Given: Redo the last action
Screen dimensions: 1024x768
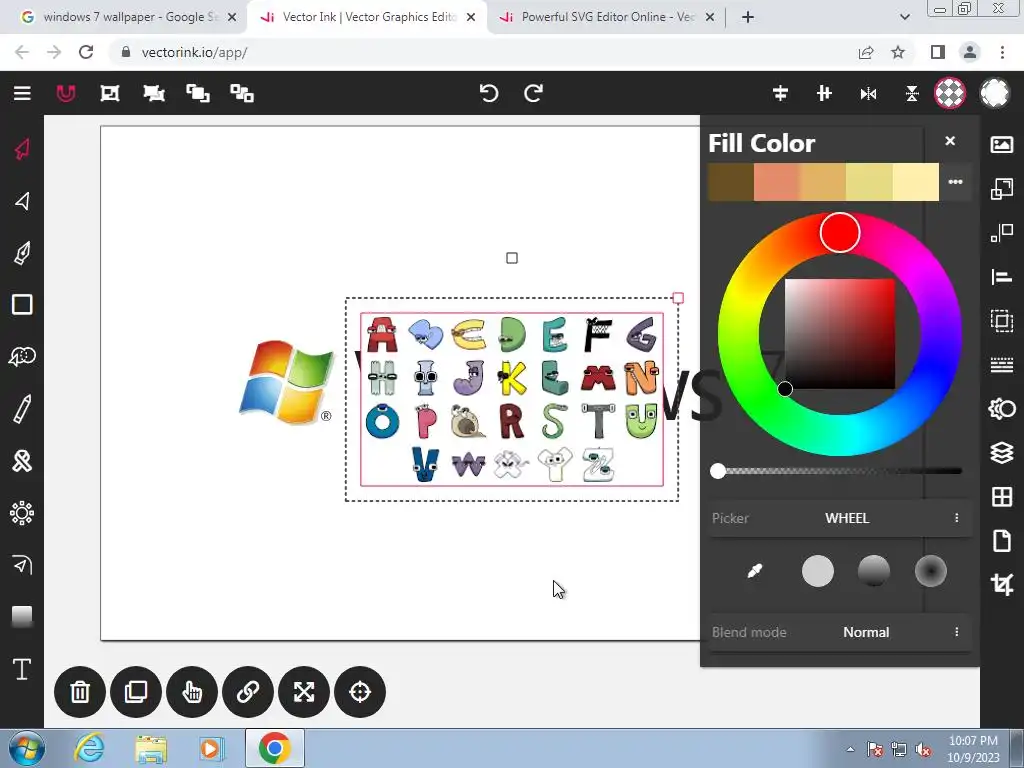Looking at the screenshot, I should coord(534,93).
